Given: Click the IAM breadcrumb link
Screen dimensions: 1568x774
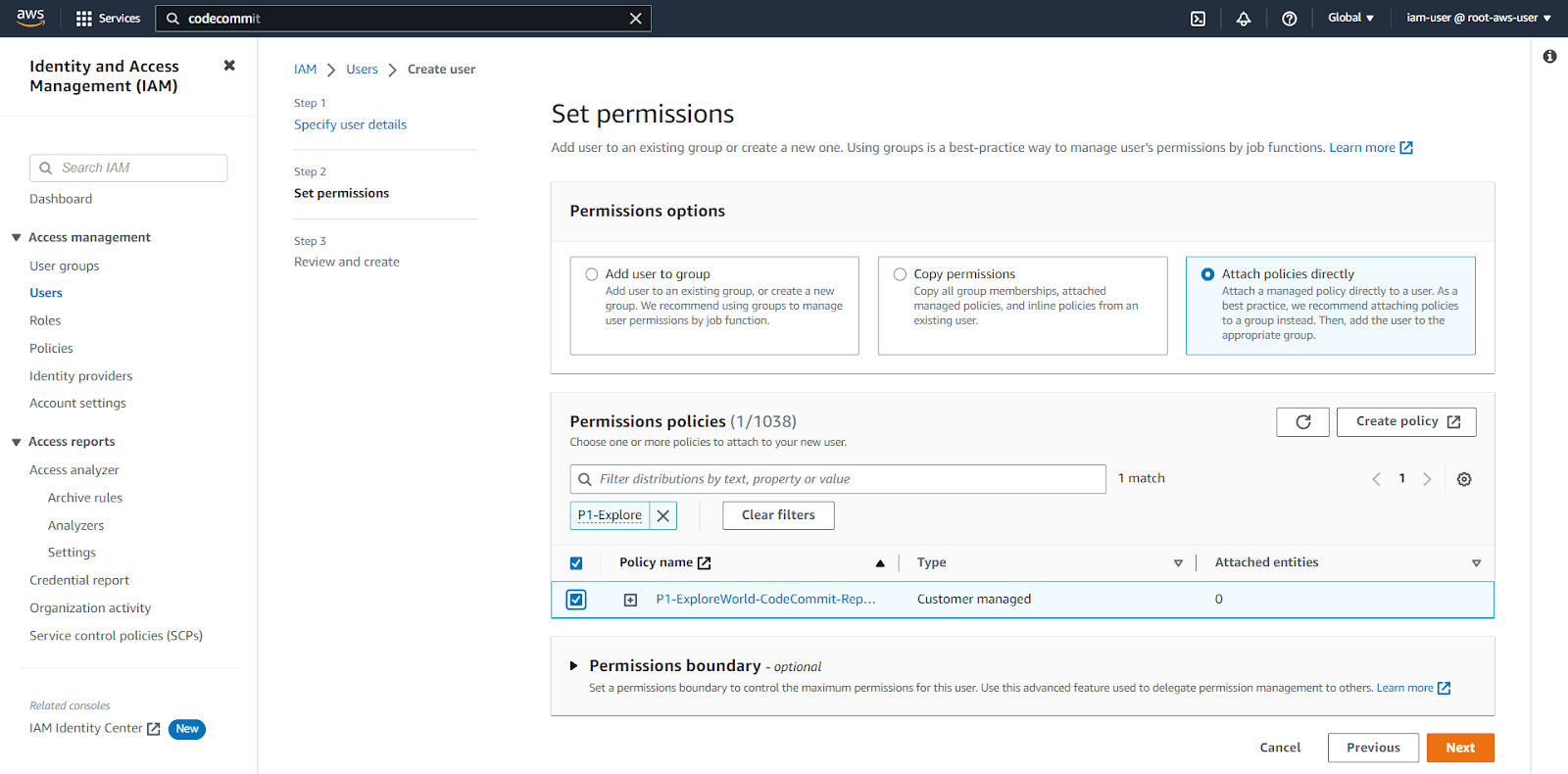Looking at the screenshot, I should click(305, 70).
